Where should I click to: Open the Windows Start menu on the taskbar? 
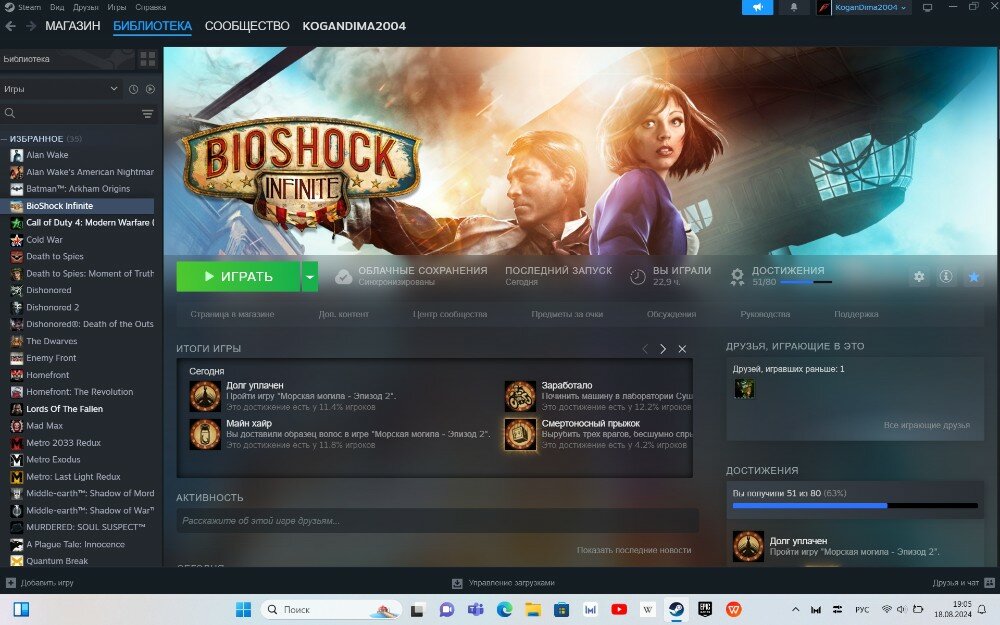(x=243, y=610)
